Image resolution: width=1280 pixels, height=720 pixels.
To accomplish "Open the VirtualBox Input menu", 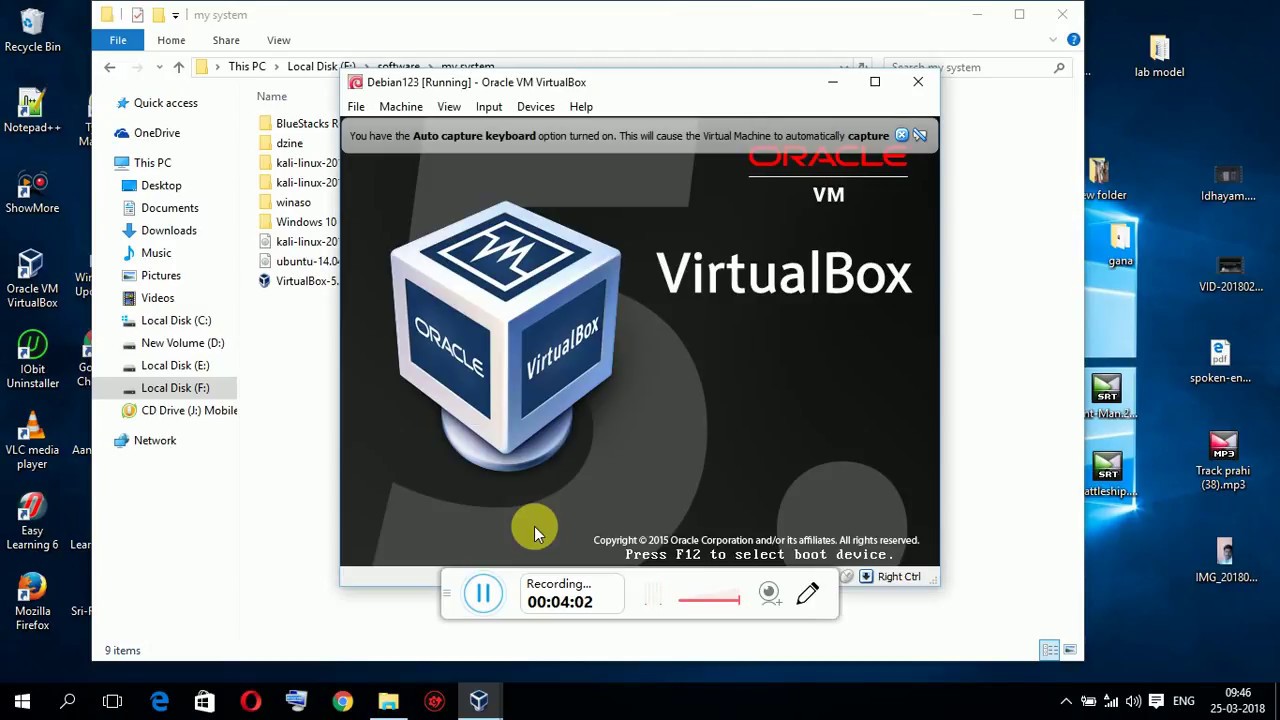I will [x=489, y=107].
